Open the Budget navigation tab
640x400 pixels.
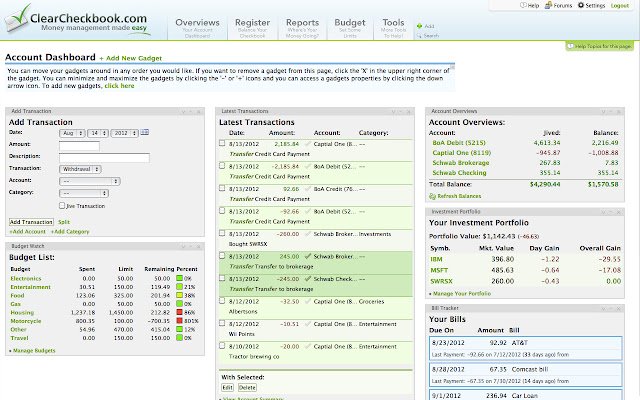point(350,28)
